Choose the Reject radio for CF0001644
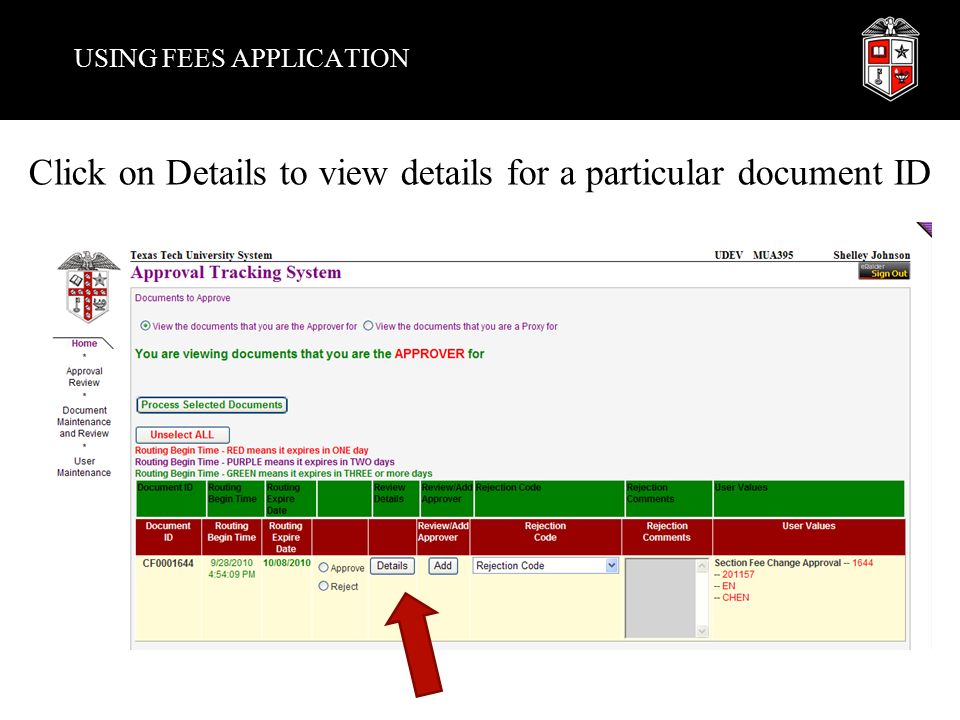960x720 pixels. (323, 586)
